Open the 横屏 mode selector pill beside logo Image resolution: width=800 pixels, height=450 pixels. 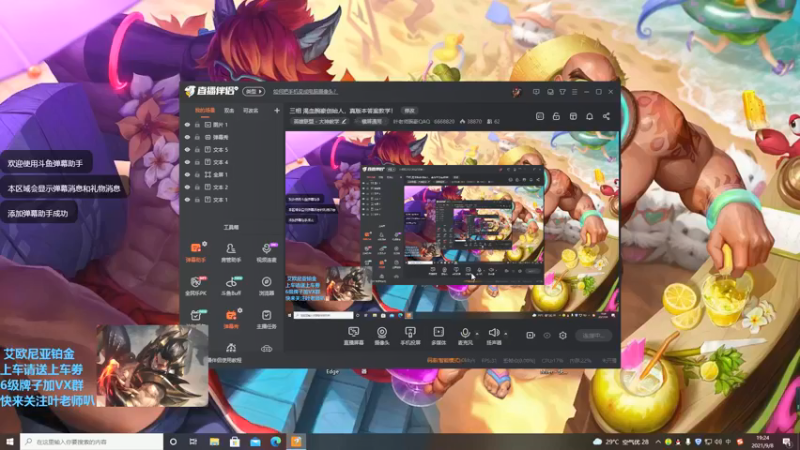point(254,92)
